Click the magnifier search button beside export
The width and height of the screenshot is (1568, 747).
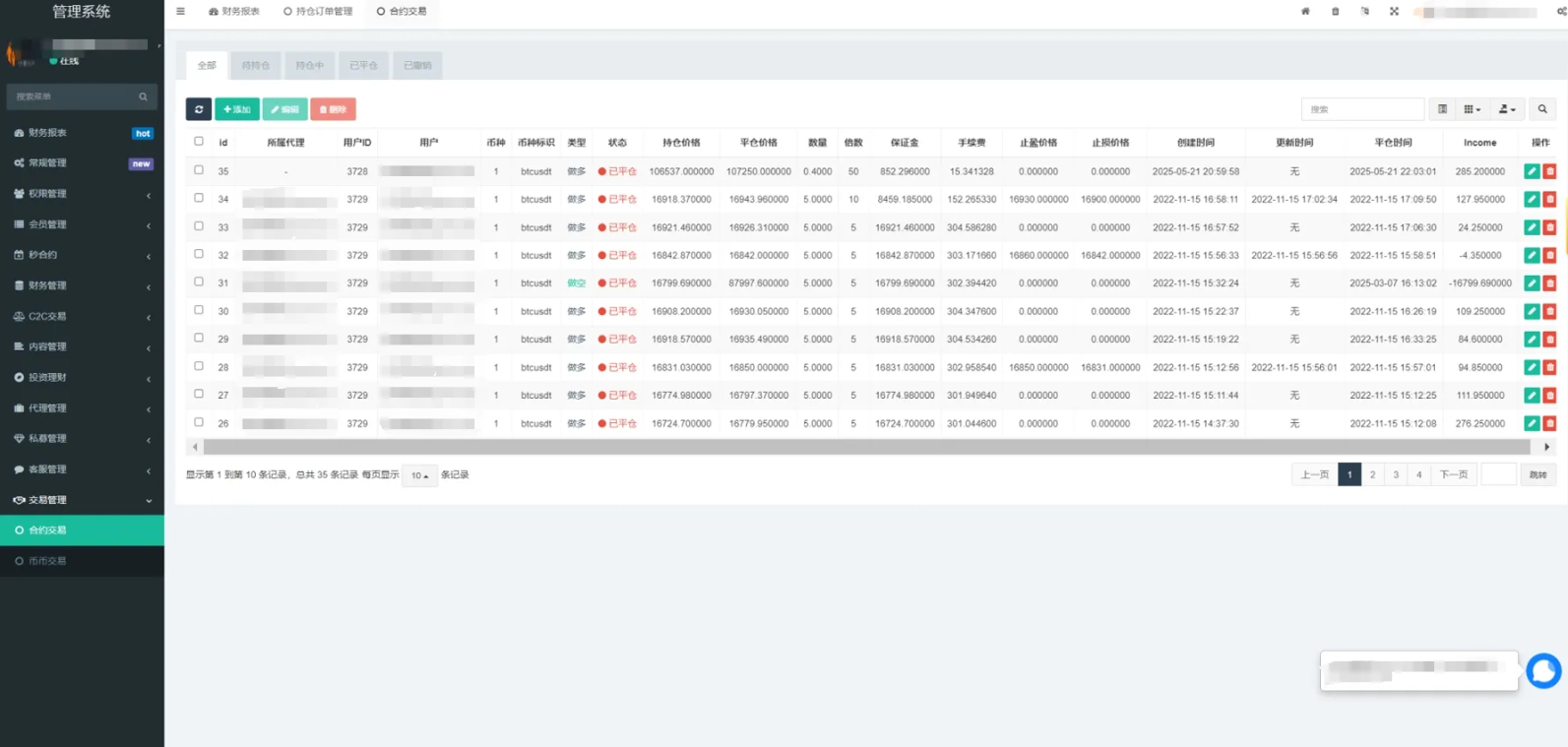click(1542, 109)
